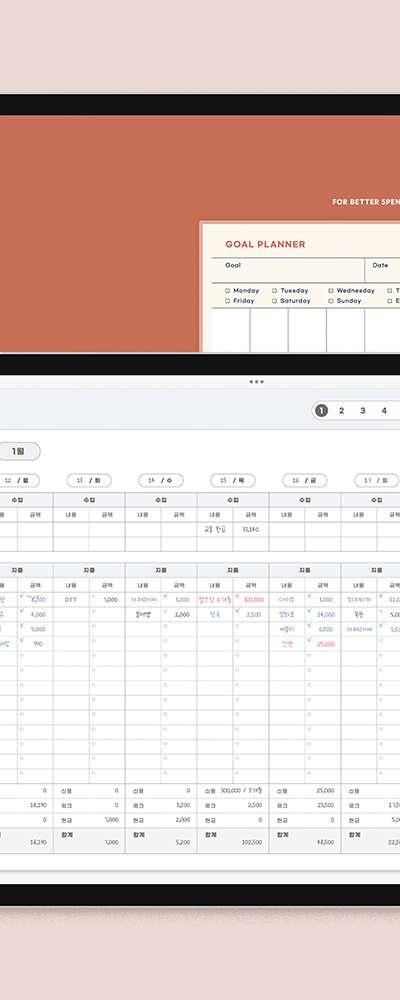400x1000 pixels.
Task: Tick the Friday checkbox
Action: click(x=227, y=301)
